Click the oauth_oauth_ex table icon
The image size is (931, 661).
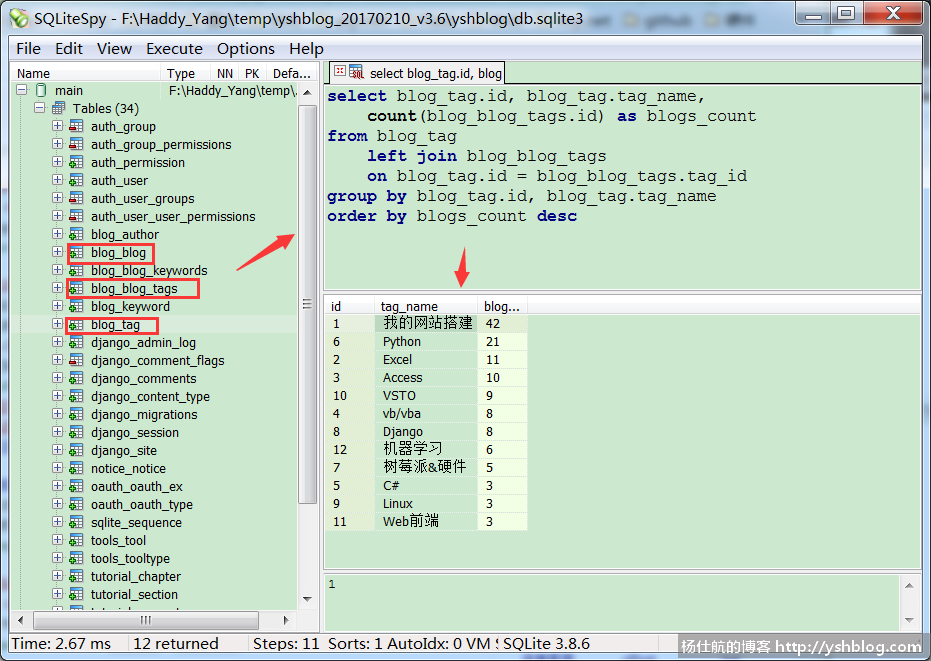76,486
